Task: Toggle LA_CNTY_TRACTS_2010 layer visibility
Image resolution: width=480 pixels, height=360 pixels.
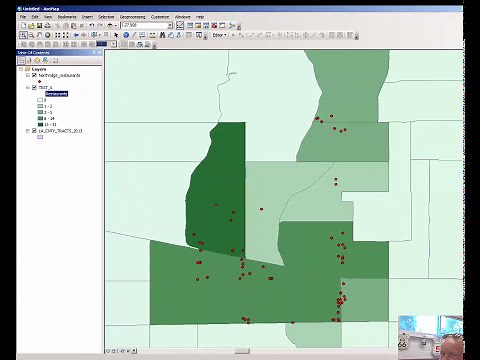Action: (x=34, y=131)
